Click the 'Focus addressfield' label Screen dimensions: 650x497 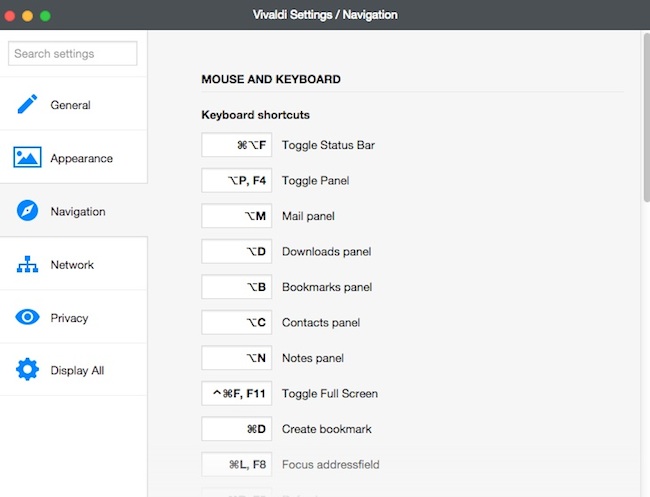pyautogui.click(x=330, y=464)
